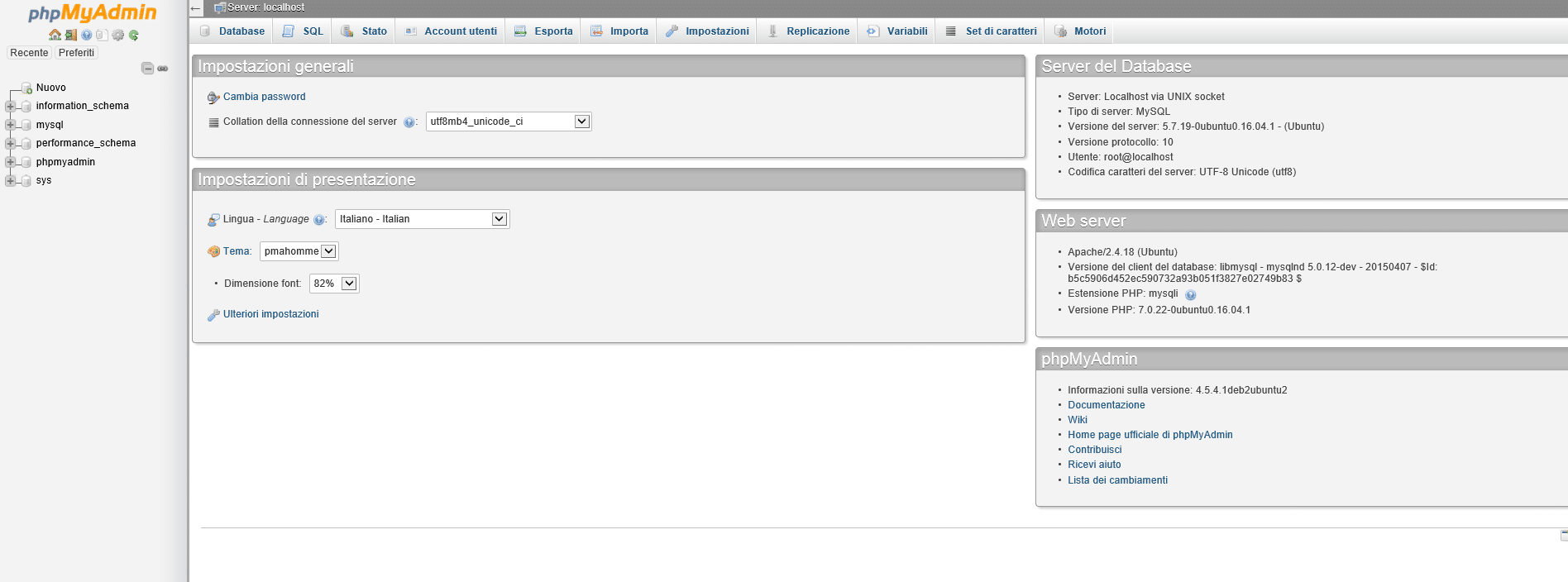Open the Replicazione tab
This screenshot has width=1568, height=582.
pyautogui.click(x=809, y=31)
